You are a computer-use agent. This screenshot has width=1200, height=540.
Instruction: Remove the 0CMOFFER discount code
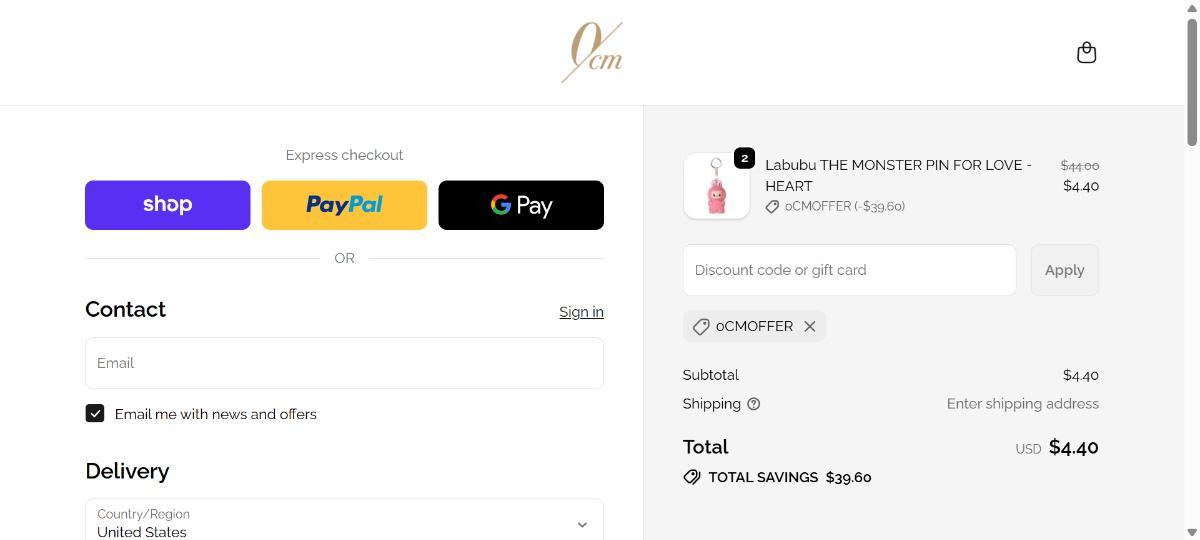click(x=810, y=326)
